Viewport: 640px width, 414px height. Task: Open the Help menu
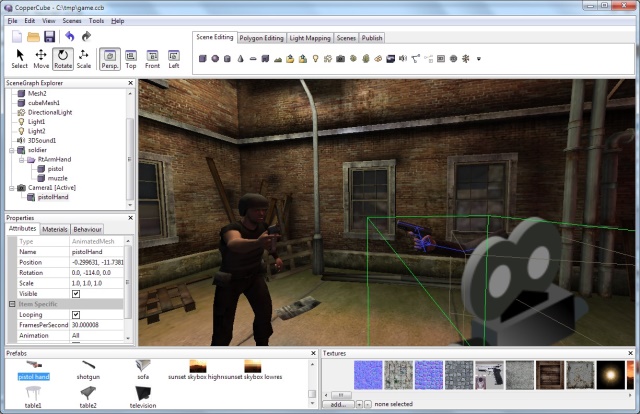(118, 21)
